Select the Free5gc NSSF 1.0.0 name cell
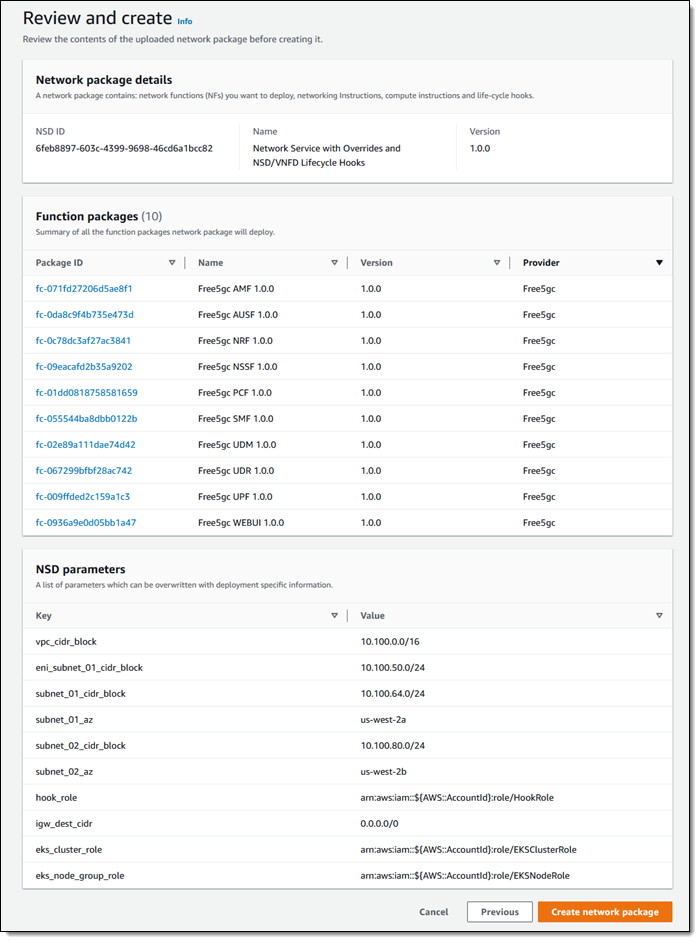Viewport: 700px width, 942px height. click(238, 366)
